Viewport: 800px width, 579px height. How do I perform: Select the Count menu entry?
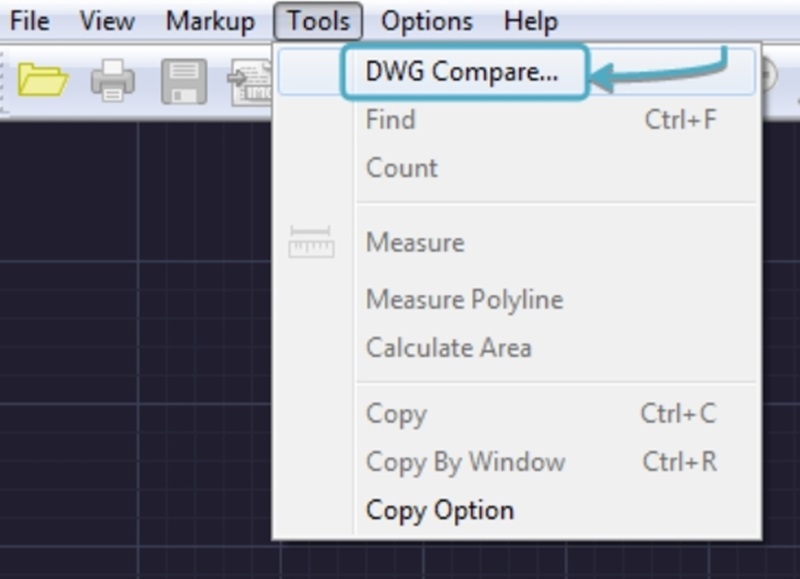[x=401, y=167]
